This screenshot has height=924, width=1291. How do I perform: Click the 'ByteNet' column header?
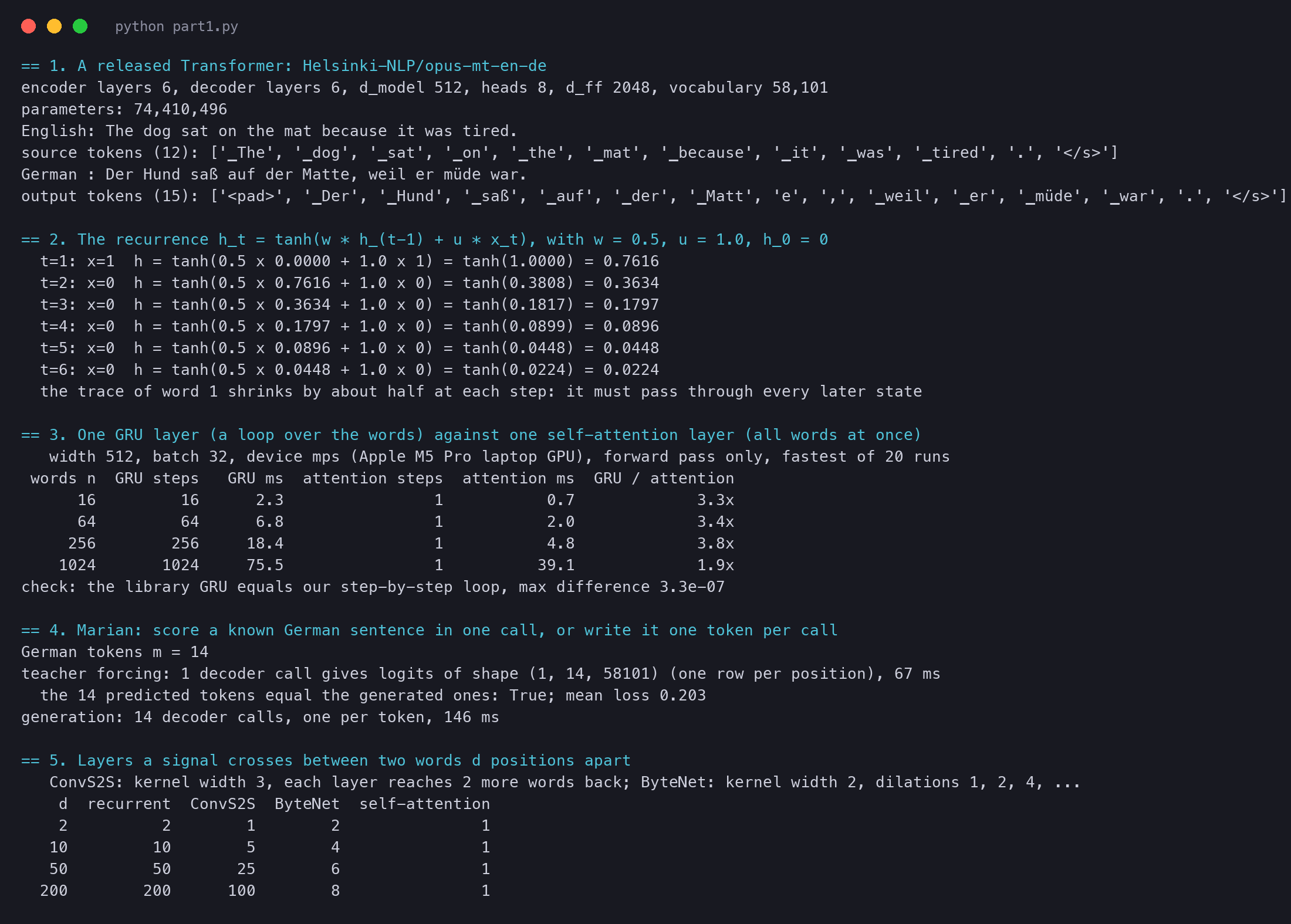tap(307, 804)
